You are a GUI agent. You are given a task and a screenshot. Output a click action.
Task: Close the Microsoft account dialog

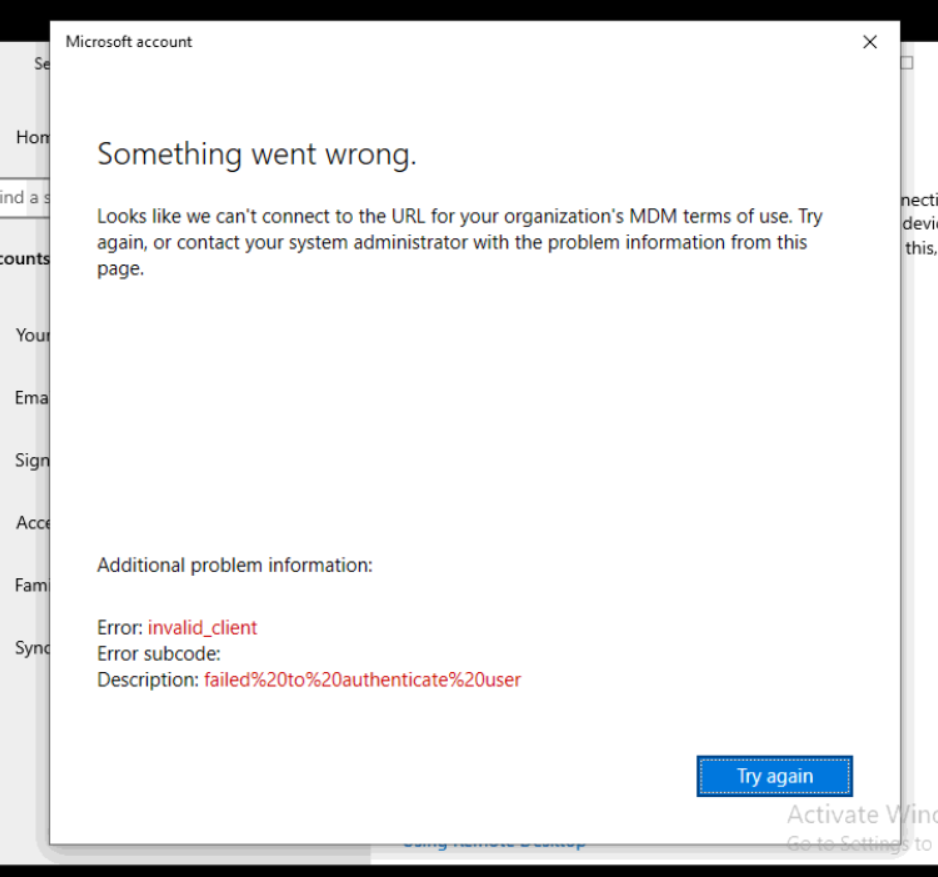[x=870, y=42]
